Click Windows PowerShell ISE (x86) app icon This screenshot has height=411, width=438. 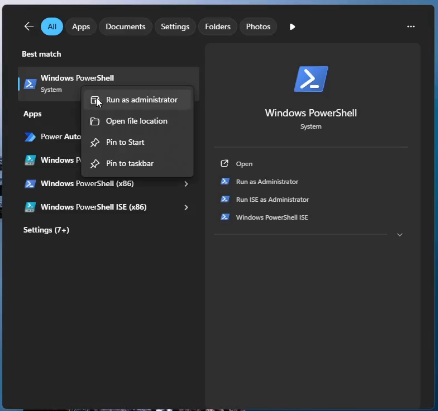click(x=30, y=207)
